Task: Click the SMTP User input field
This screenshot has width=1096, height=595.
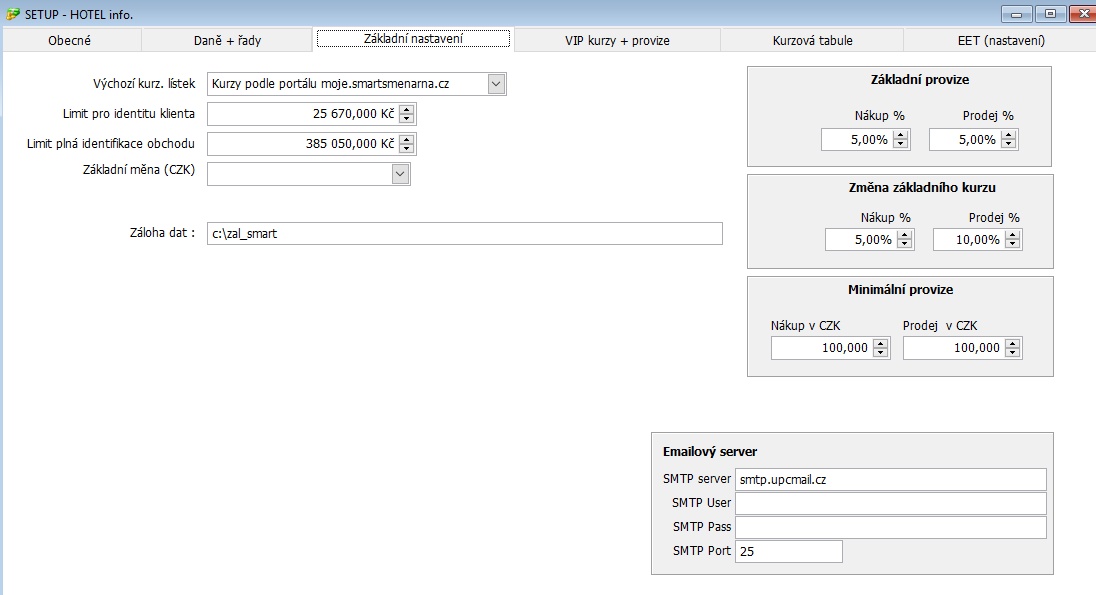Action: (890, 503)
